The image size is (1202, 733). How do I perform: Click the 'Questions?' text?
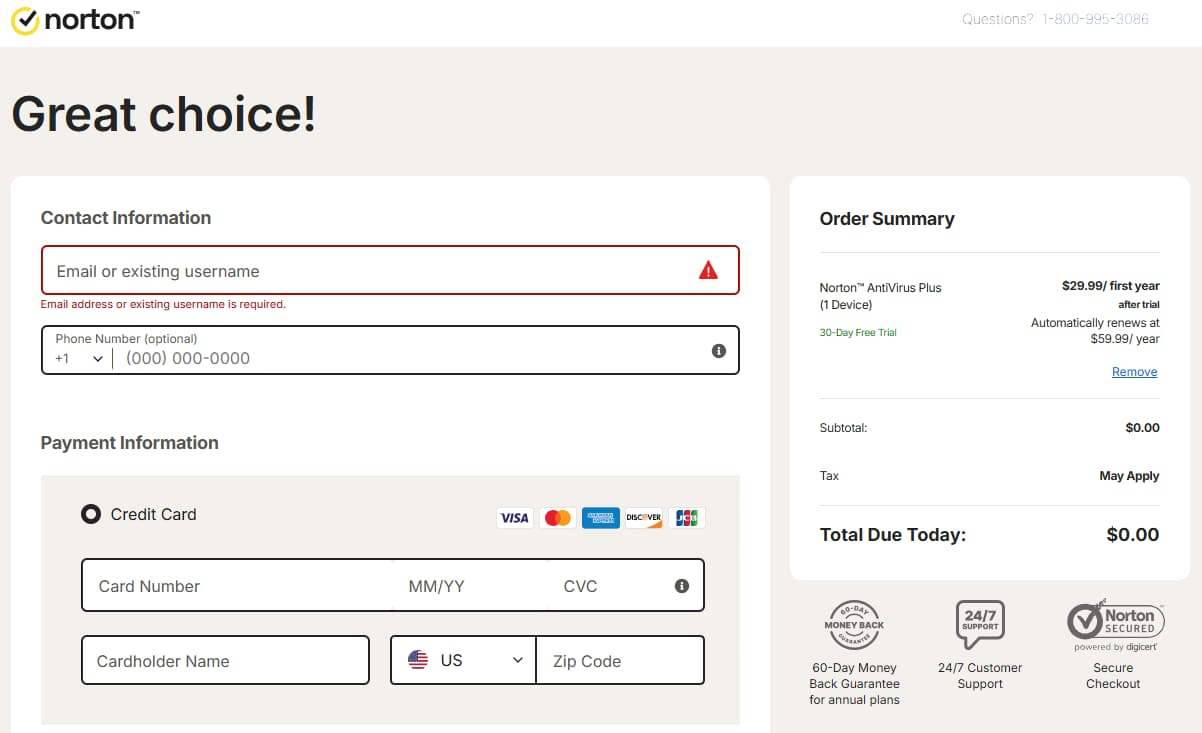(997, 19)
